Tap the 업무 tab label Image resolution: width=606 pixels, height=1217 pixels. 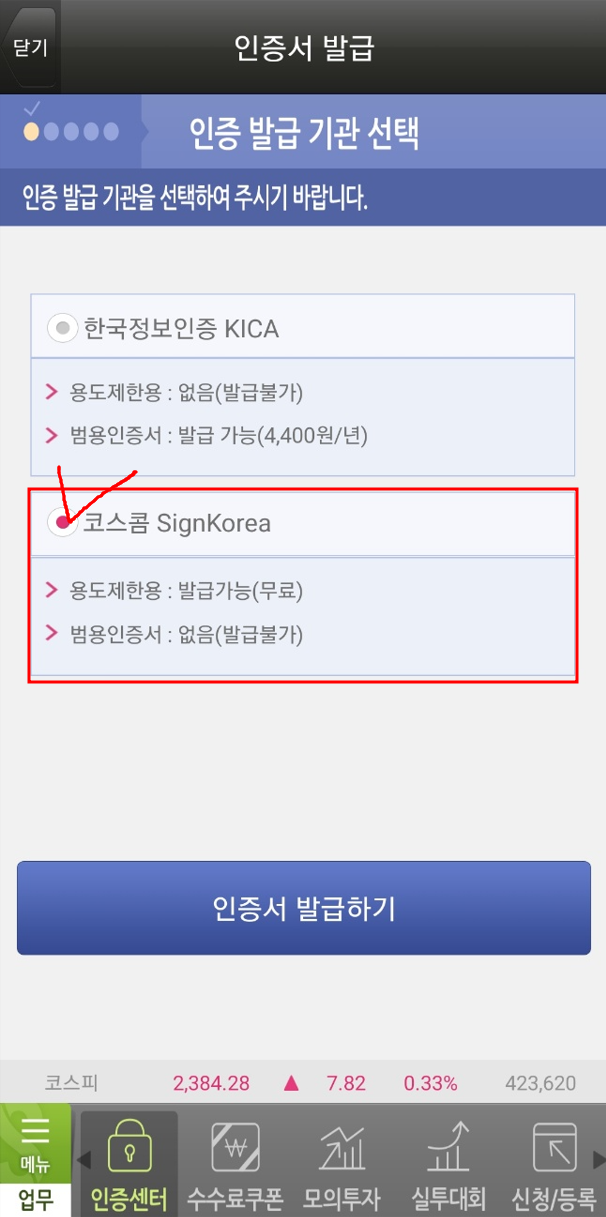(x=35, y=1199)
